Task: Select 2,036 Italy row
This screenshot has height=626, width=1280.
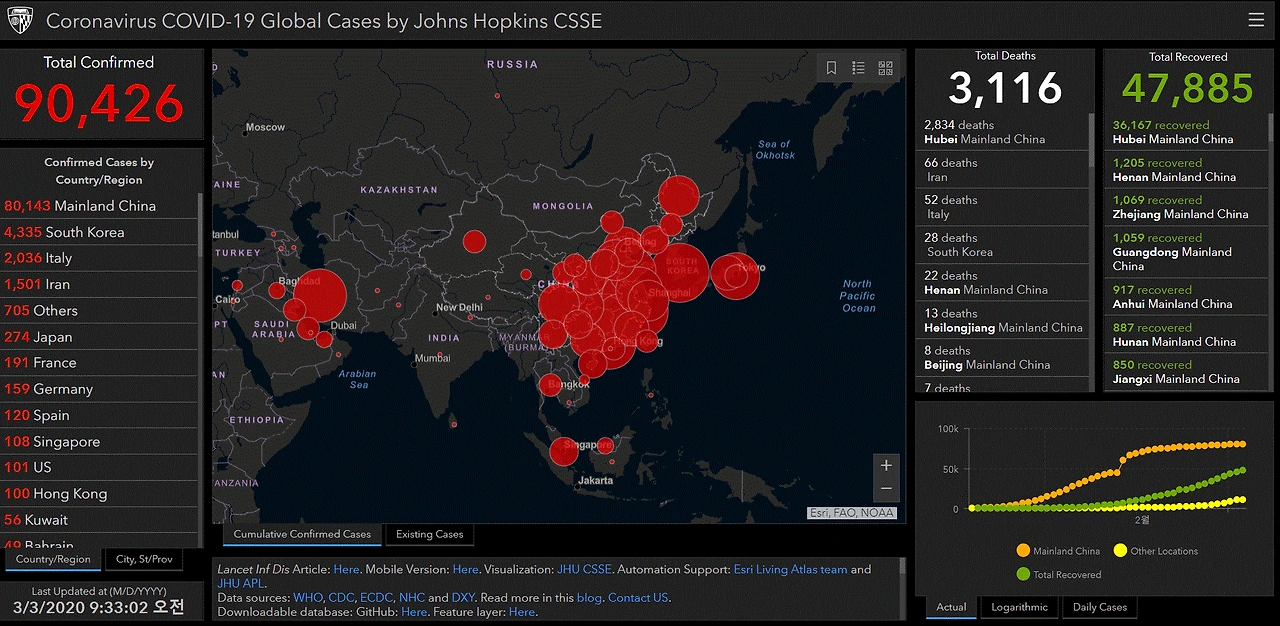Action: tap(99, 258)
